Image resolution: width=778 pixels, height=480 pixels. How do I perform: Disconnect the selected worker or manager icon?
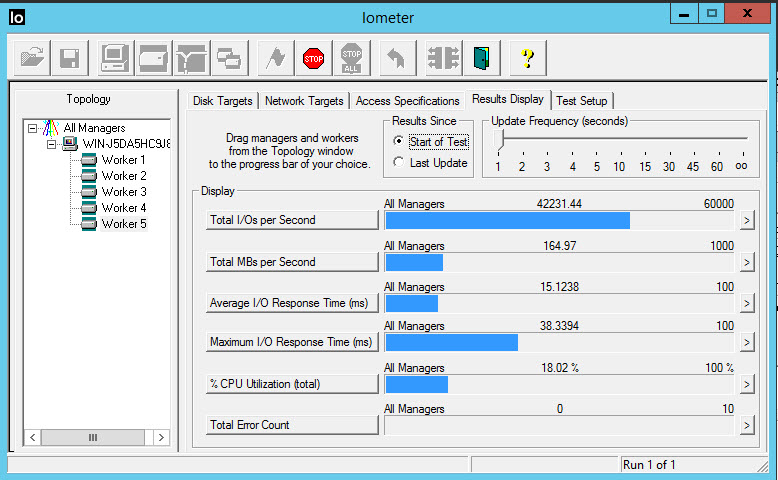444,58
